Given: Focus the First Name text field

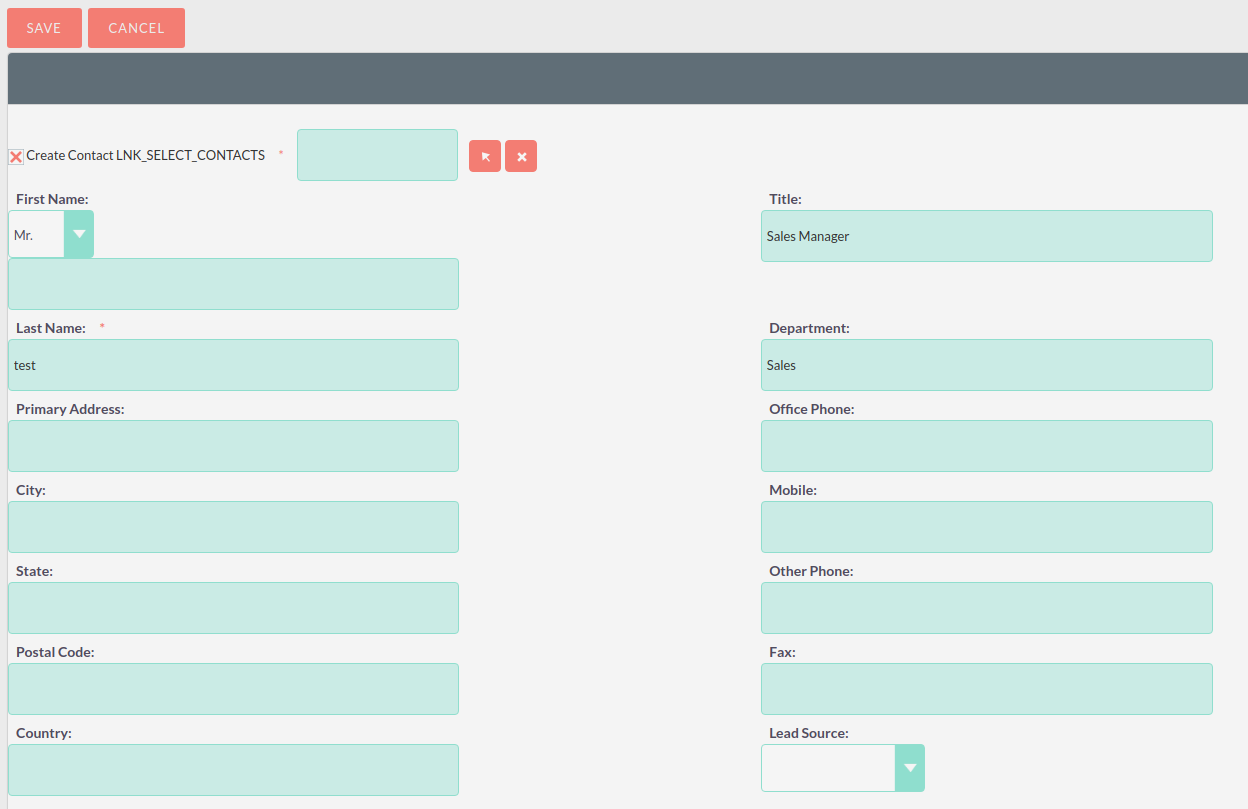Looking at the screenshot, I should point(233,284).
